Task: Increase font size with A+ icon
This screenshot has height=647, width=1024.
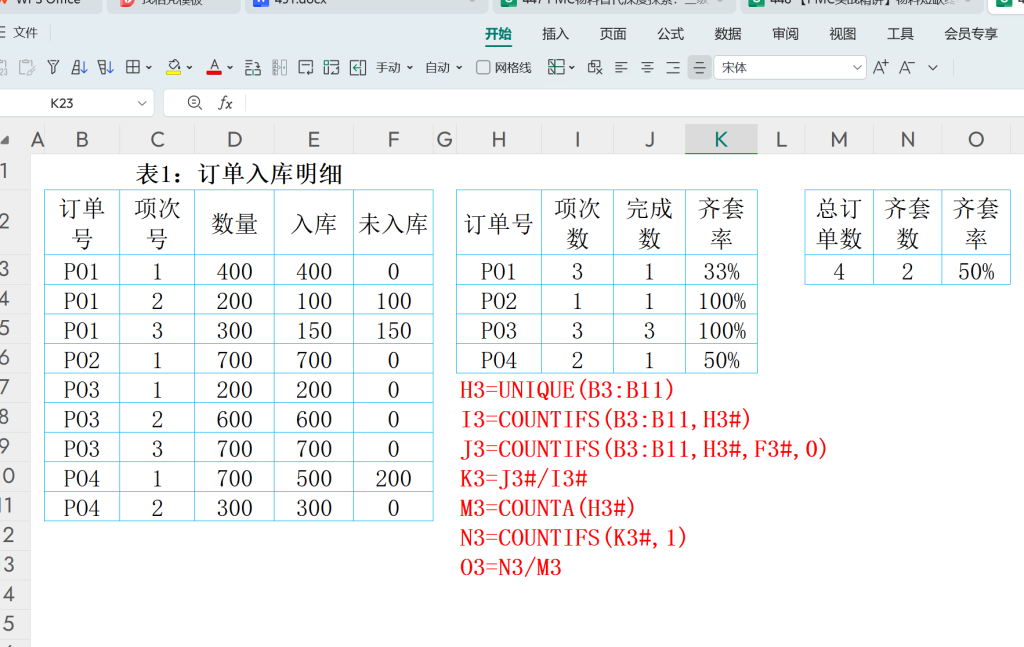Action: click(880, 67)
